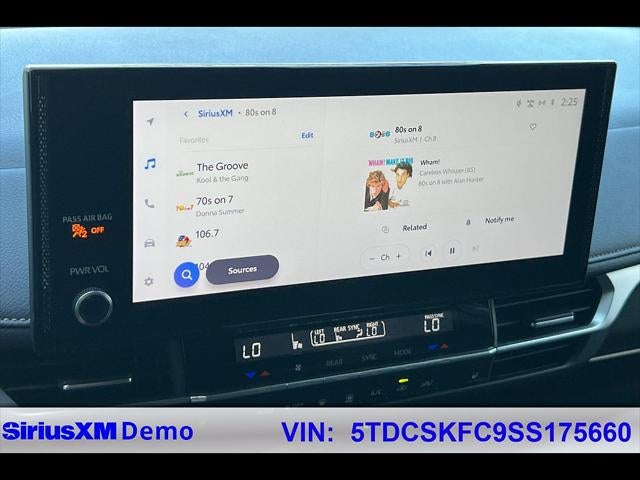Select The Groove favorite station
This screenshot has height=480, width=640.
(x=247, y=171)
